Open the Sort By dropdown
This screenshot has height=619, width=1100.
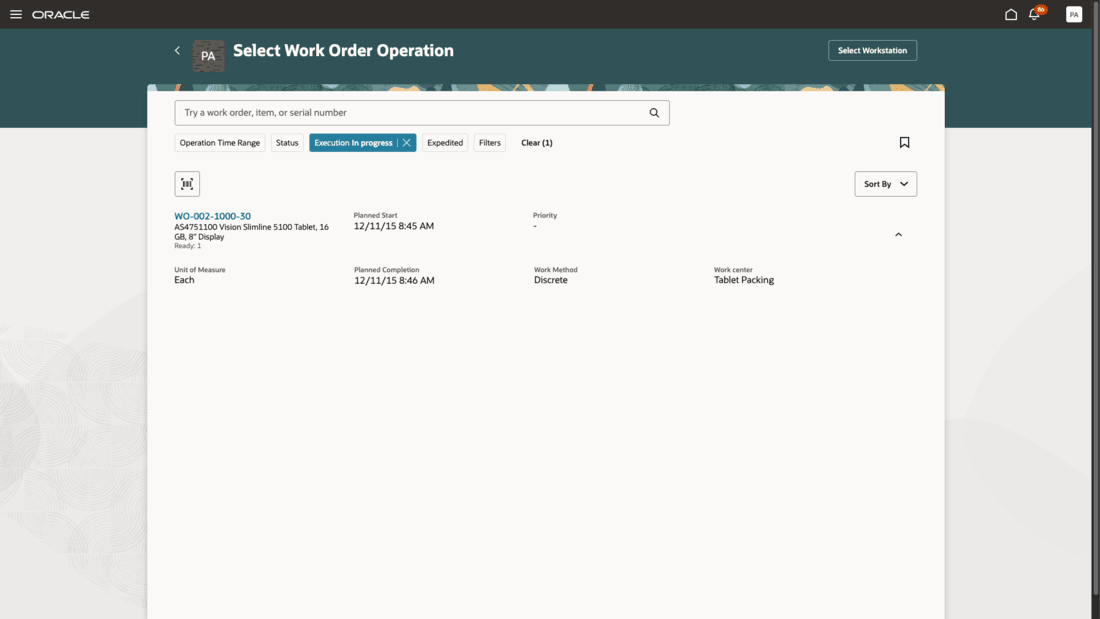885,183
